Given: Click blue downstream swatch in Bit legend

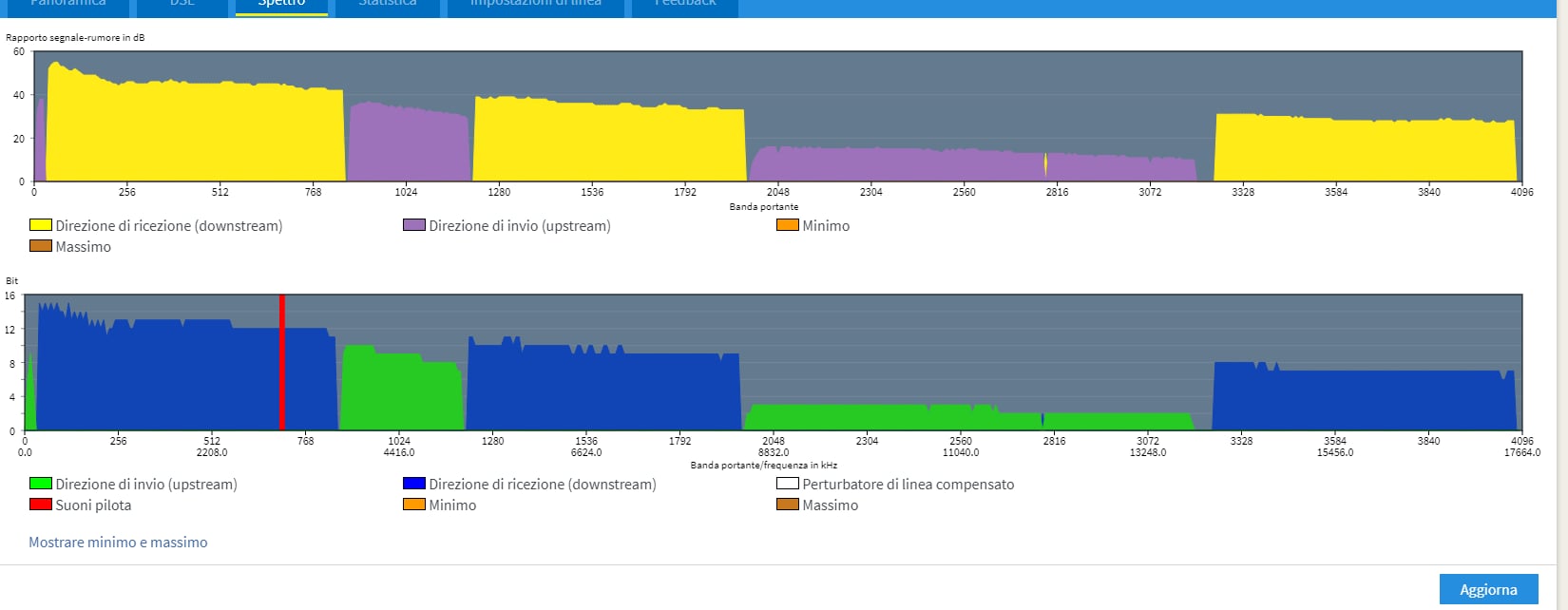Looking at the screenshot, I should click(414, 485).
